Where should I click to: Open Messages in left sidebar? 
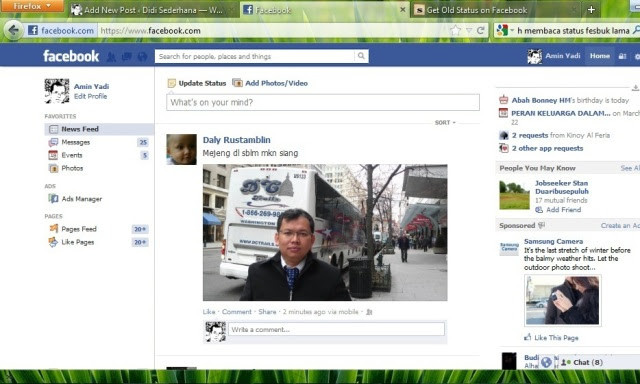(x=76, y=142)
